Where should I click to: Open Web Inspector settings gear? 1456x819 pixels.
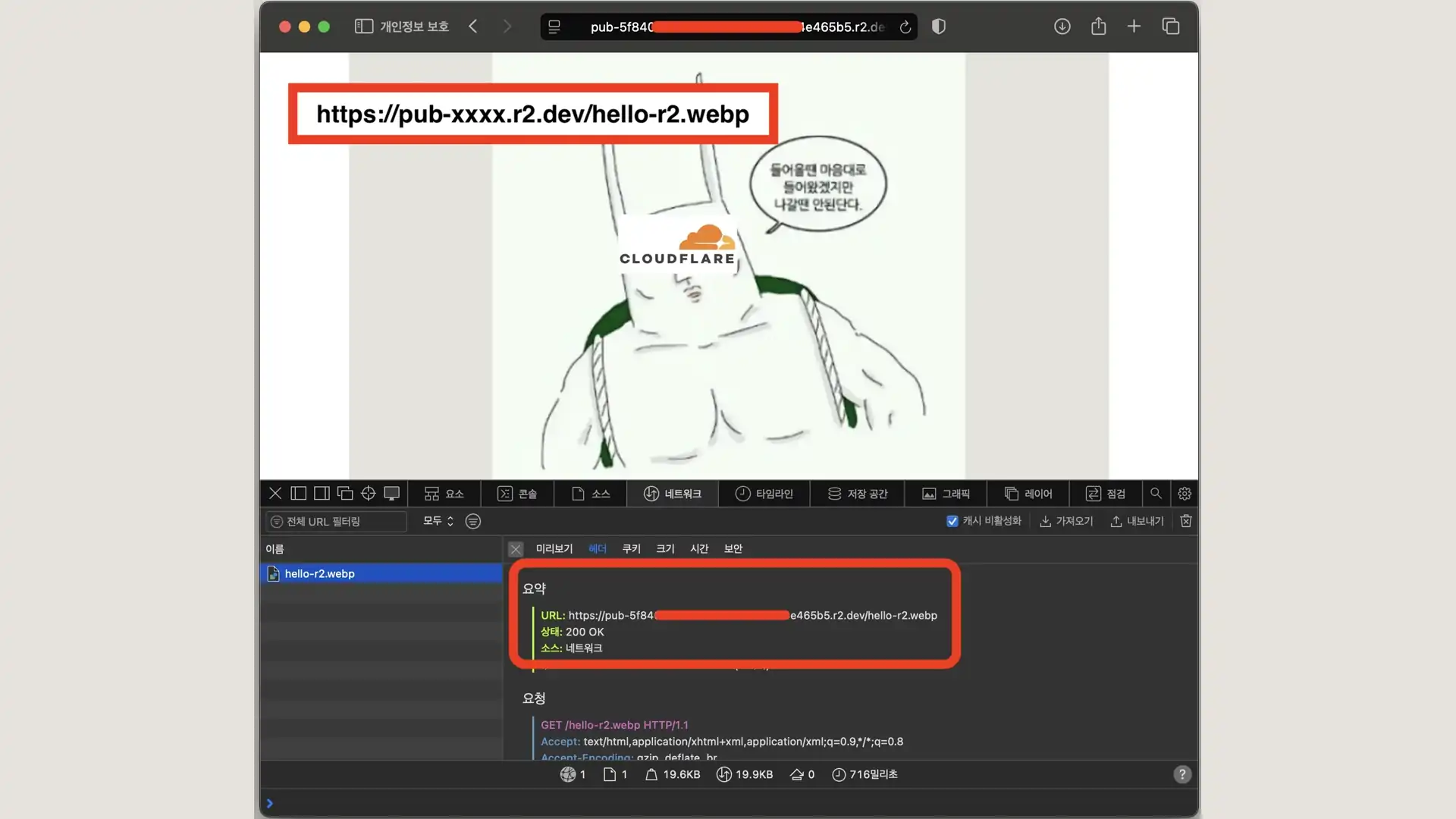(x=1185, y=494)
